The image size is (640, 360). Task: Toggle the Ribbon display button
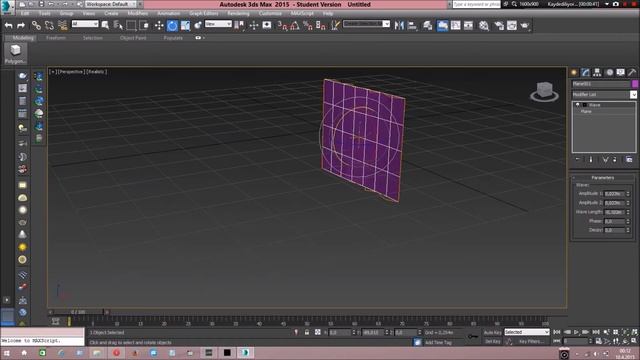[442, 25]
